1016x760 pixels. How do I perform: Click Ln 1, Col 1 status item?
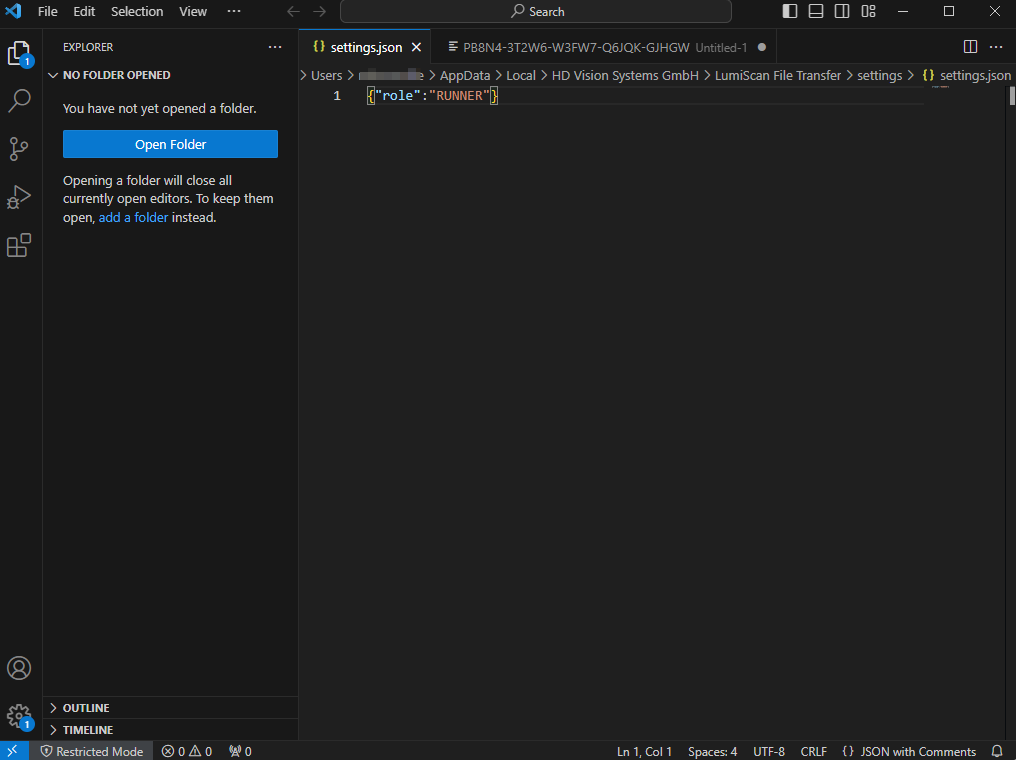click(x=643, y=751)
